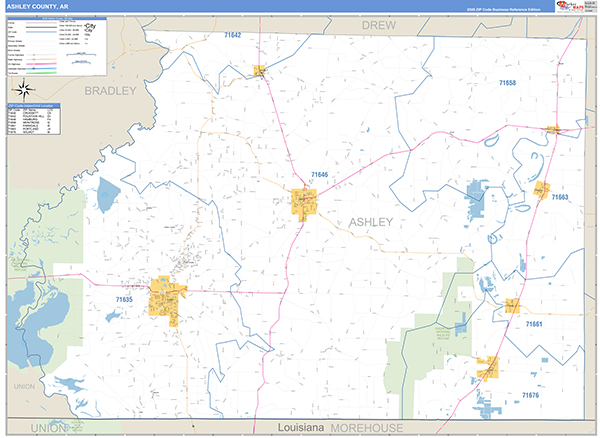Click the 'BRADLEY' county label

point(110,91)
